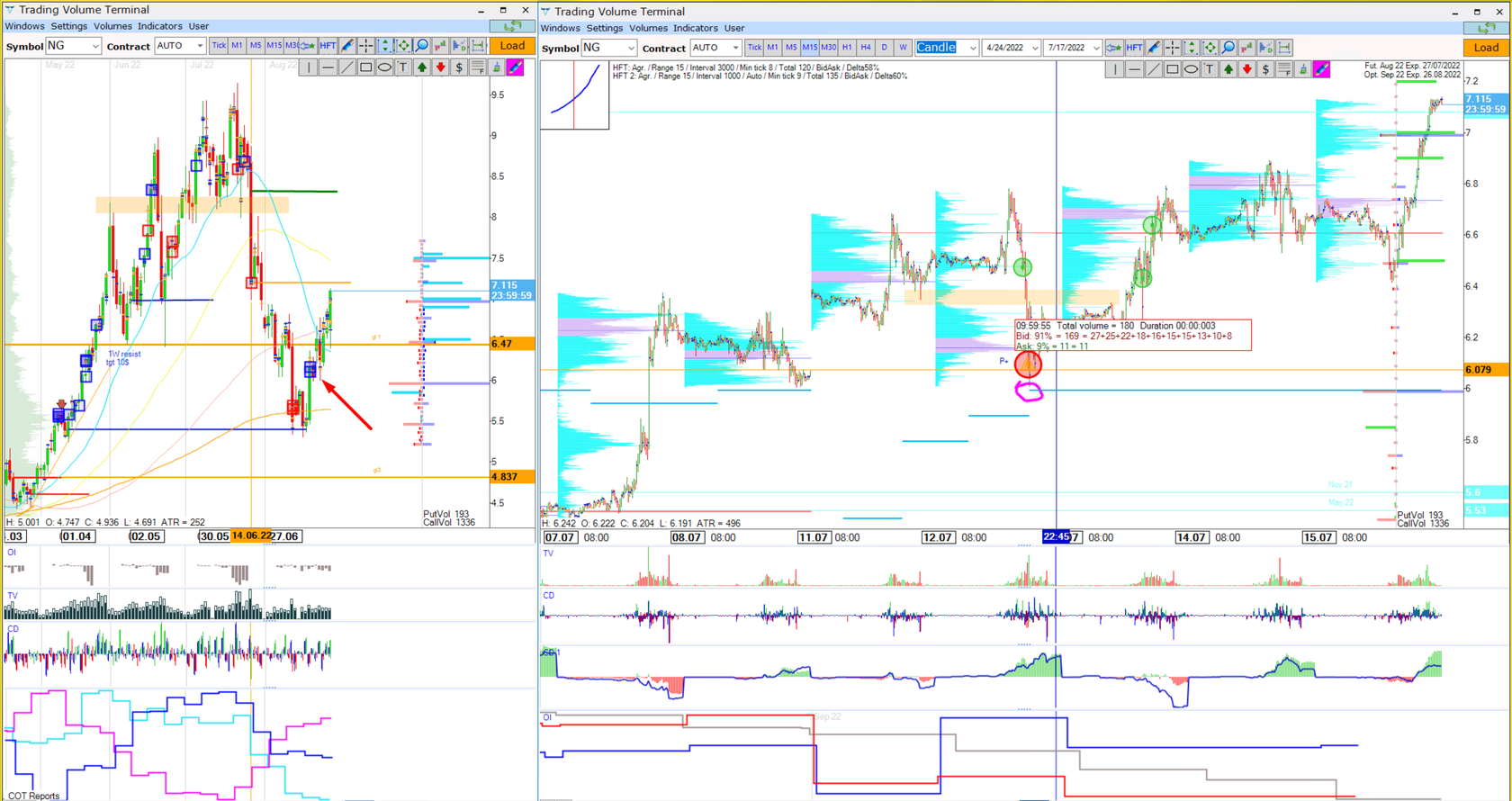Enable crosshair cursor in right window

point(1172,47)
